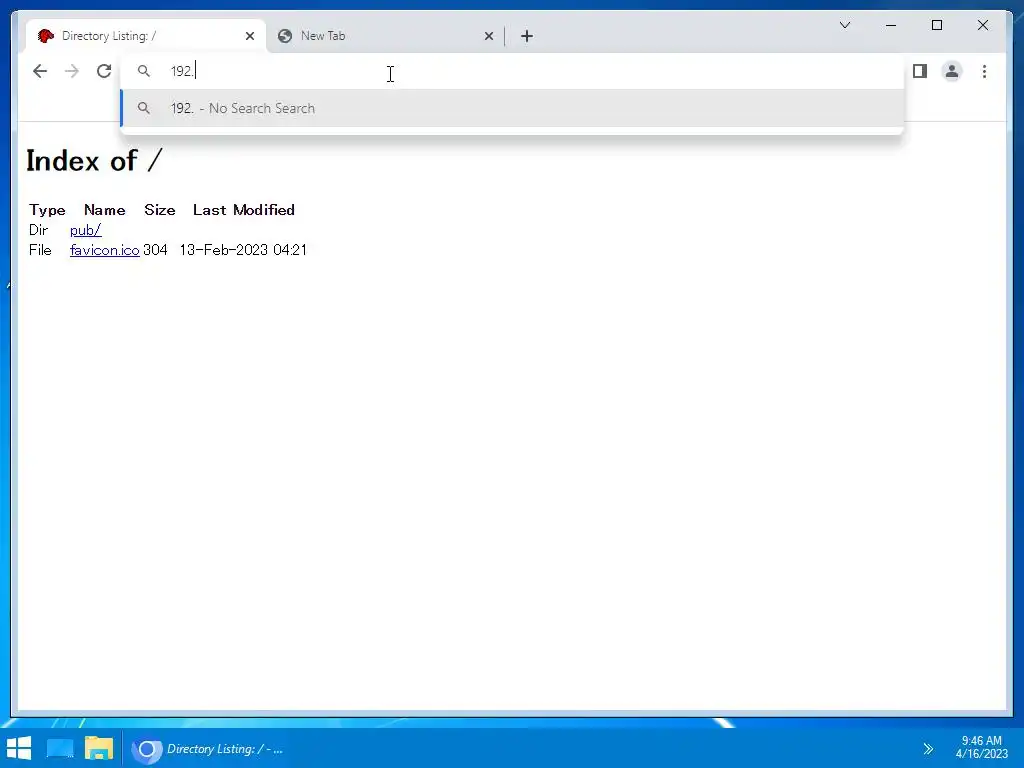Close the Directory Listing tab
This screenshot has height=768, width=1024.
(249, 36)
